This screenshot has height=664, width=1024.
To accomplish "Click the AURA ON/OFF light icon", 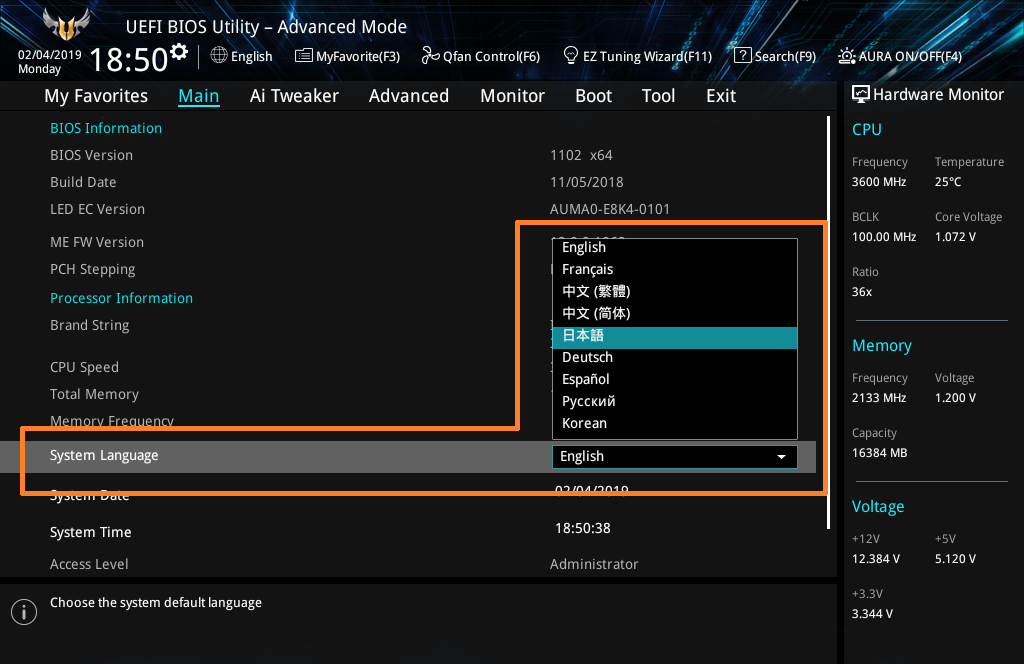I will tap(846, 56).
